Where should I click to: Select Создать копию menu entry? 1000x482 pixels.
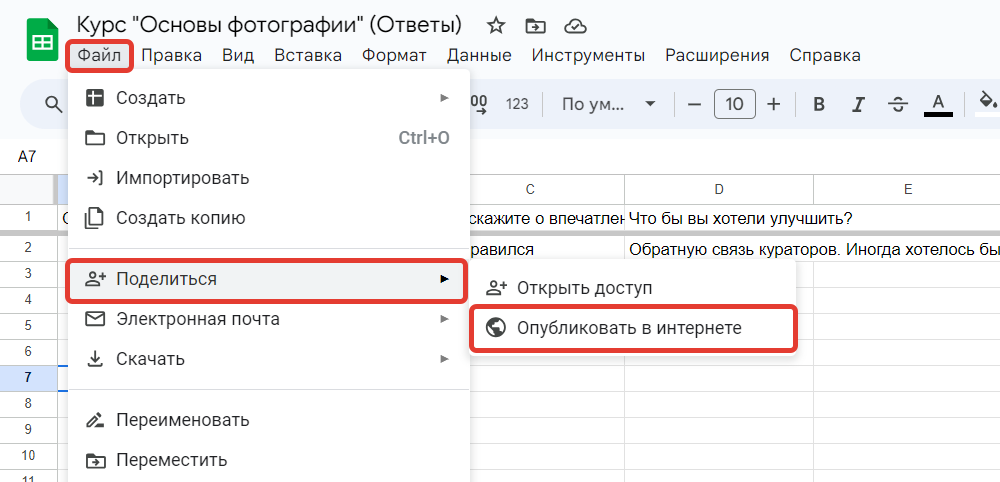[268, 218]
